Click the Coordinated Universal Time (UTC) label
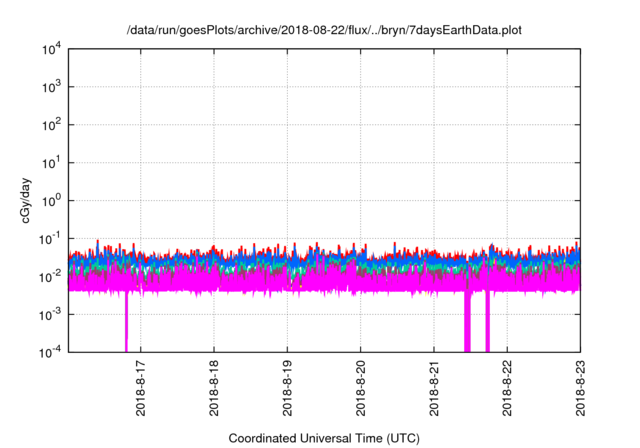Image resolution: width=640 pixels, height=448 pixels. [x=324, y=438]
